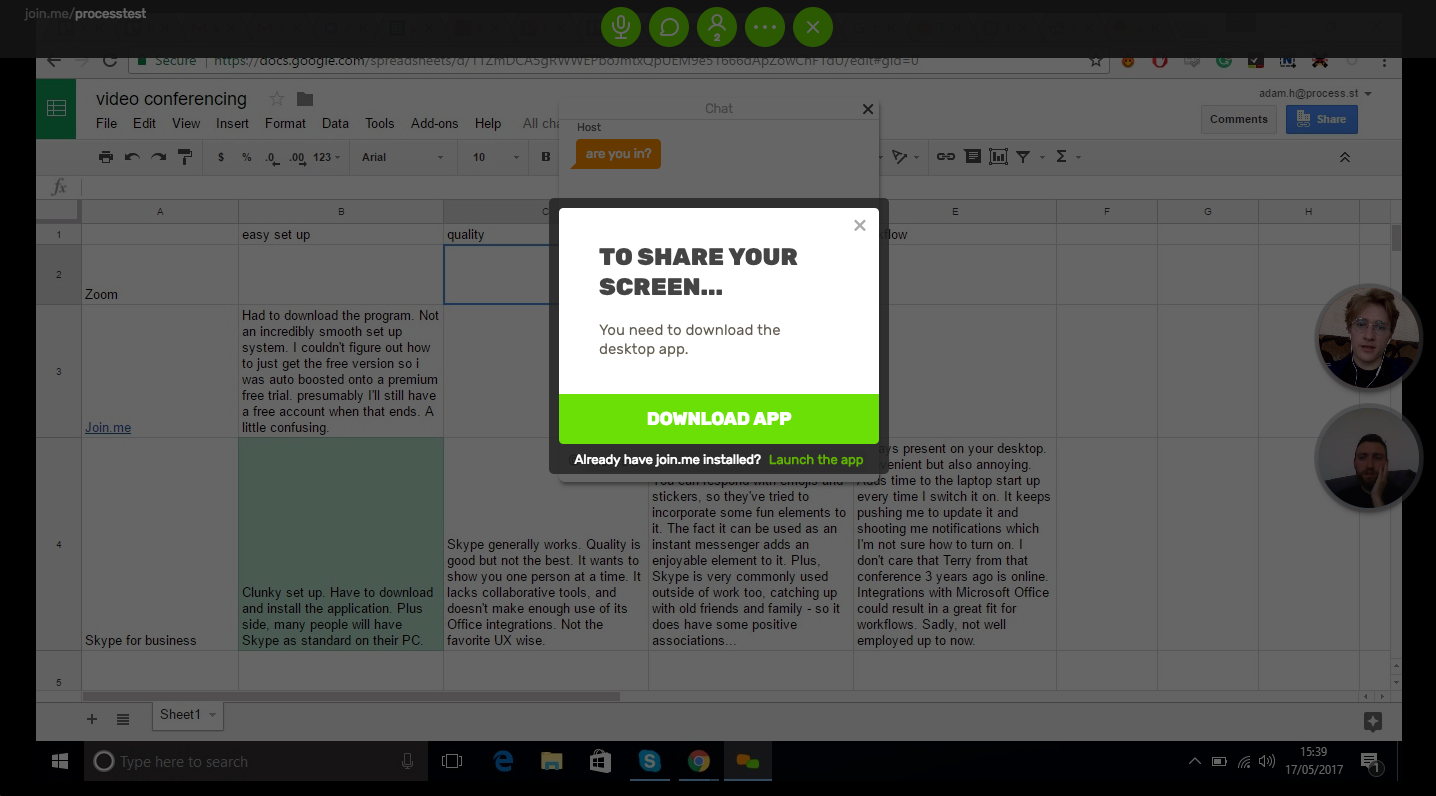
Task: Select cell with 'Skype for business'
Action: click(160, 545)
